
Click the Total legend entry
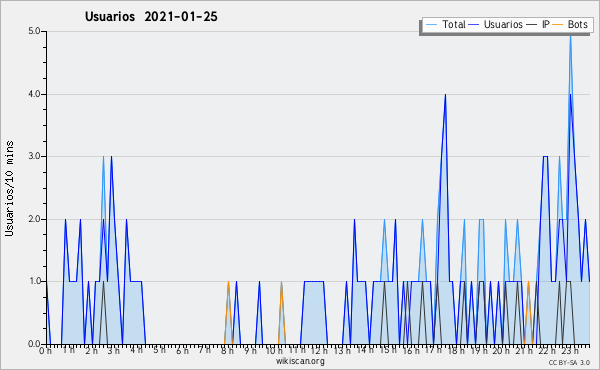coord(445,24)
